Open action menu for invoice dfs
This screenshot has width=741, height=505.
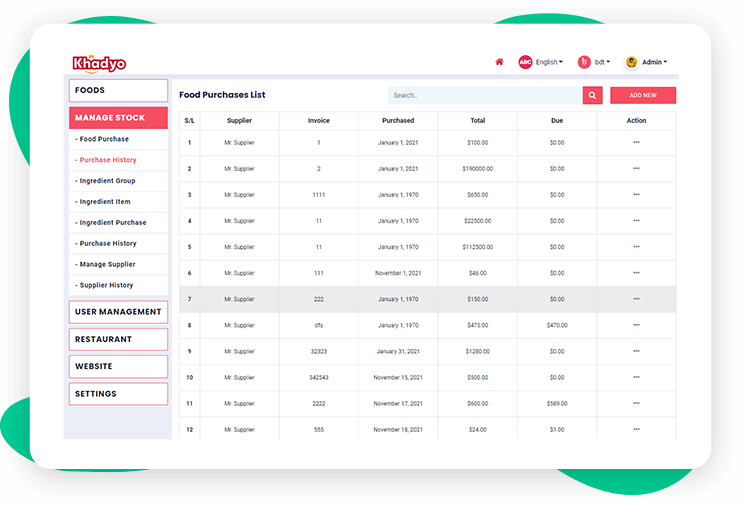636,325
